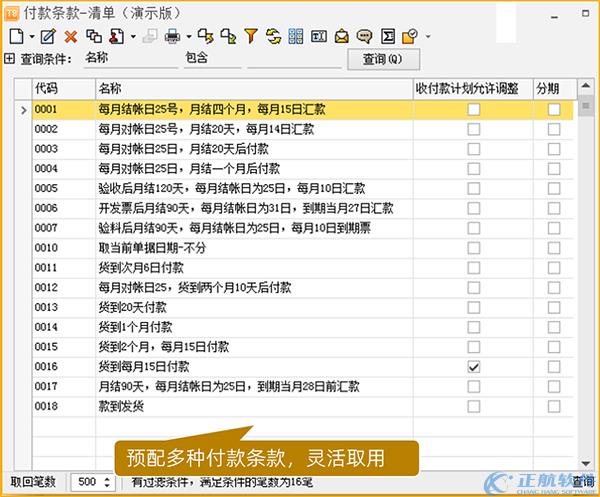Image resolution: width=600 pixels, height=497 pixels.
Task: Click the folder with checkmark icon
Action: 410,37
